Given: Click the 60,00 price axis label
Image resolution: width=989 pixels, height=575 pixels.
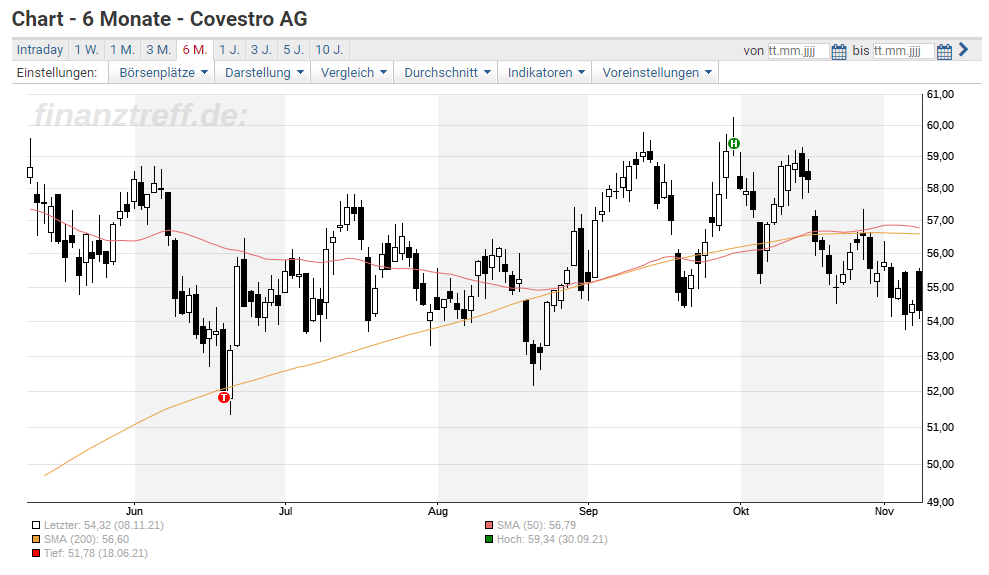Looking at the screenshot, I should pos(940,125).
